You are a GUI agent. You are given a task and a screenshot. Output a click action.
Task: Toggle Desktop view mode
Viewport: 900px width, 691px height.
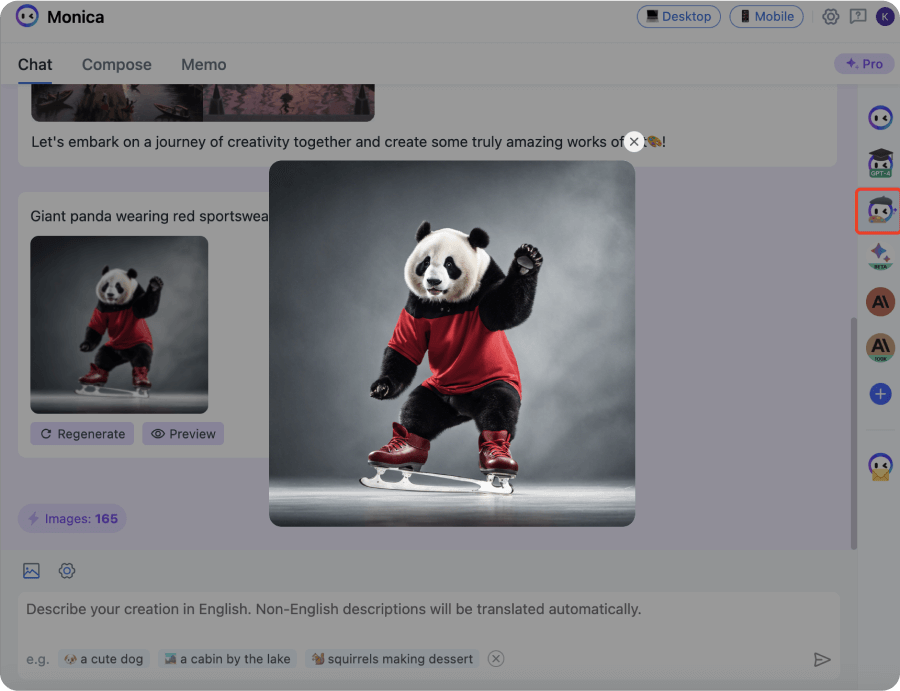679,16
